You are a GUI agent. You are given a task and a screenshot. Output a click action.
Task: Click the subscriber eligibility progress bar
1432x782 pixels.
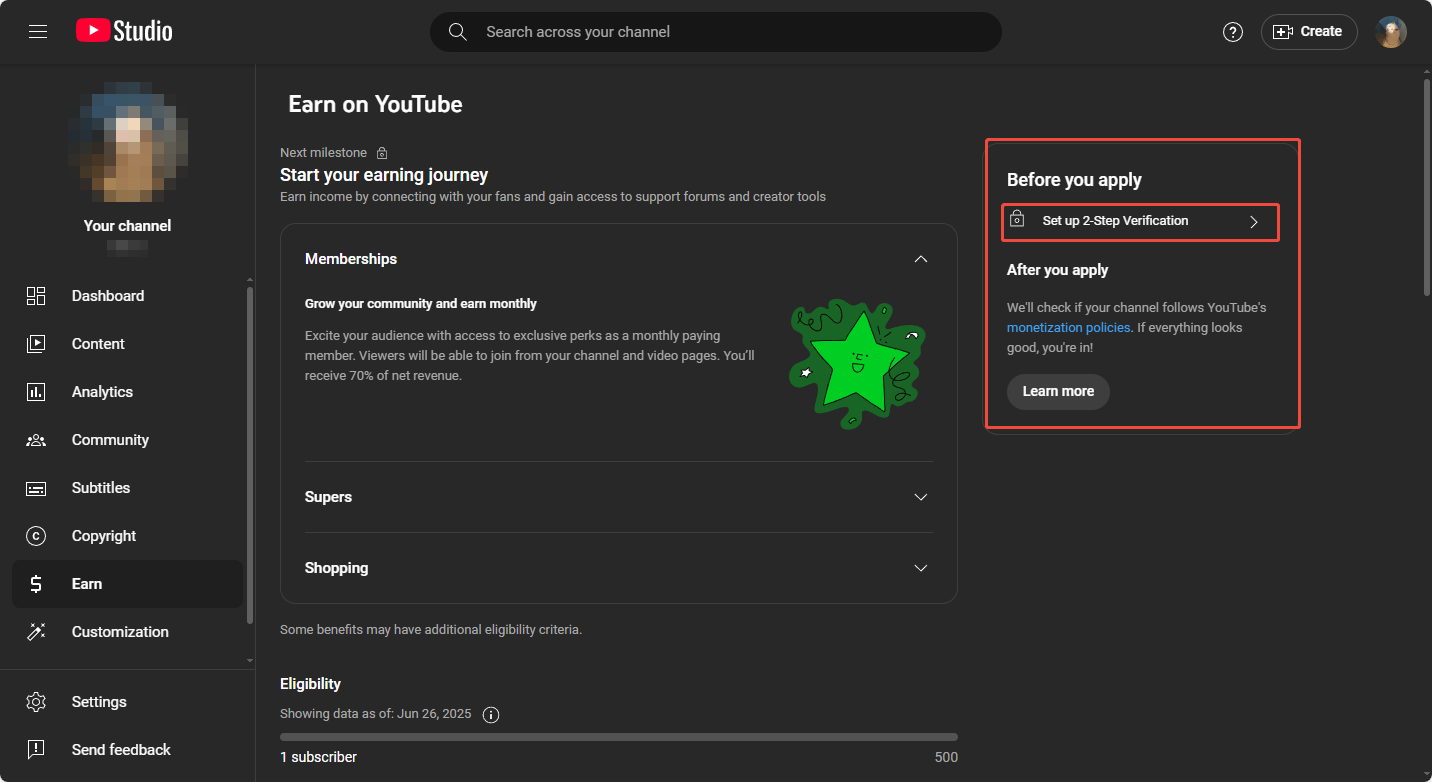(619, 737)
